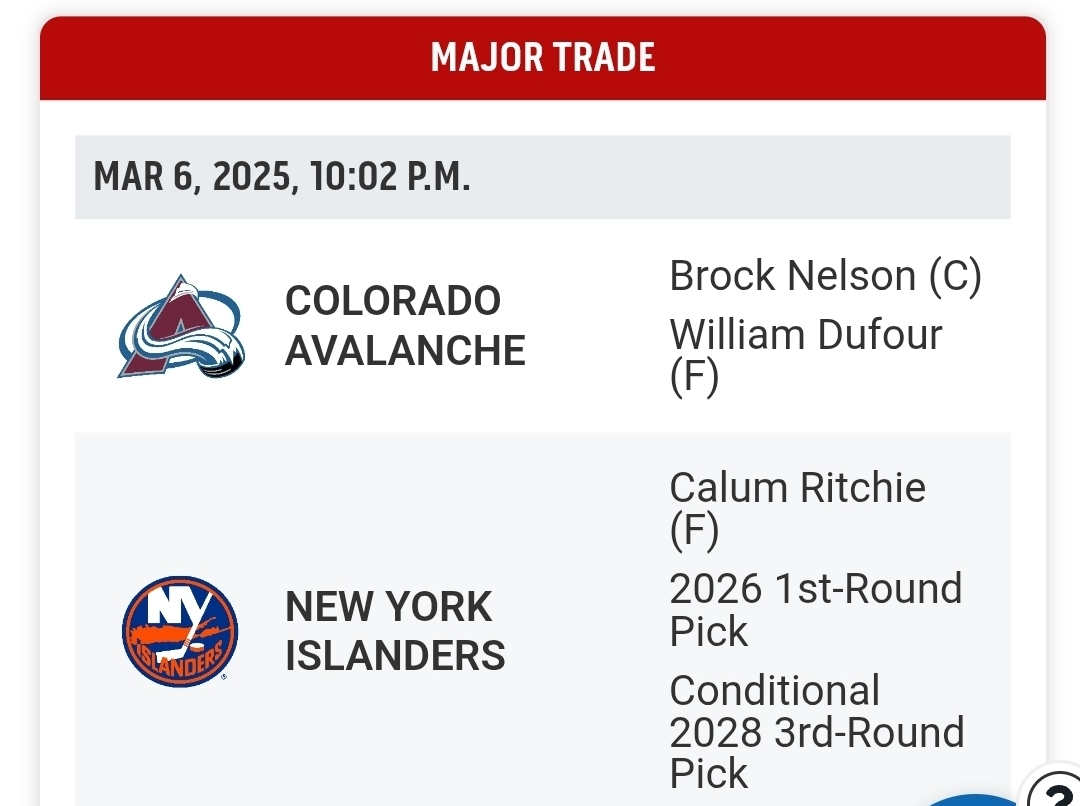Click the (F) label under Calum Ritchie

click(x=694, y=530)
